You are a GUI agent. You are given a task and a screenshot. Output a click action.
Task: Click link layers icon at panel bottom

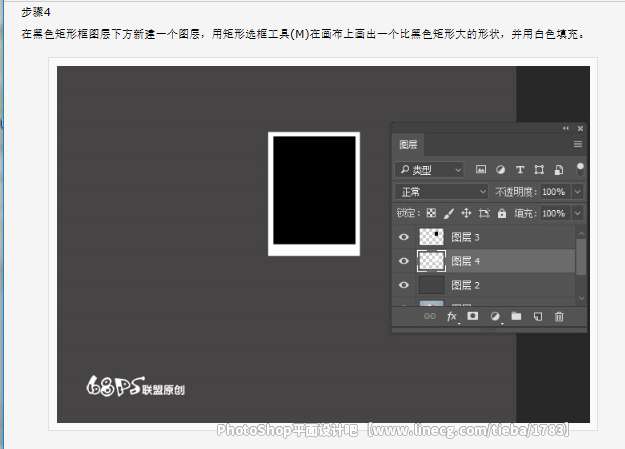430,316
